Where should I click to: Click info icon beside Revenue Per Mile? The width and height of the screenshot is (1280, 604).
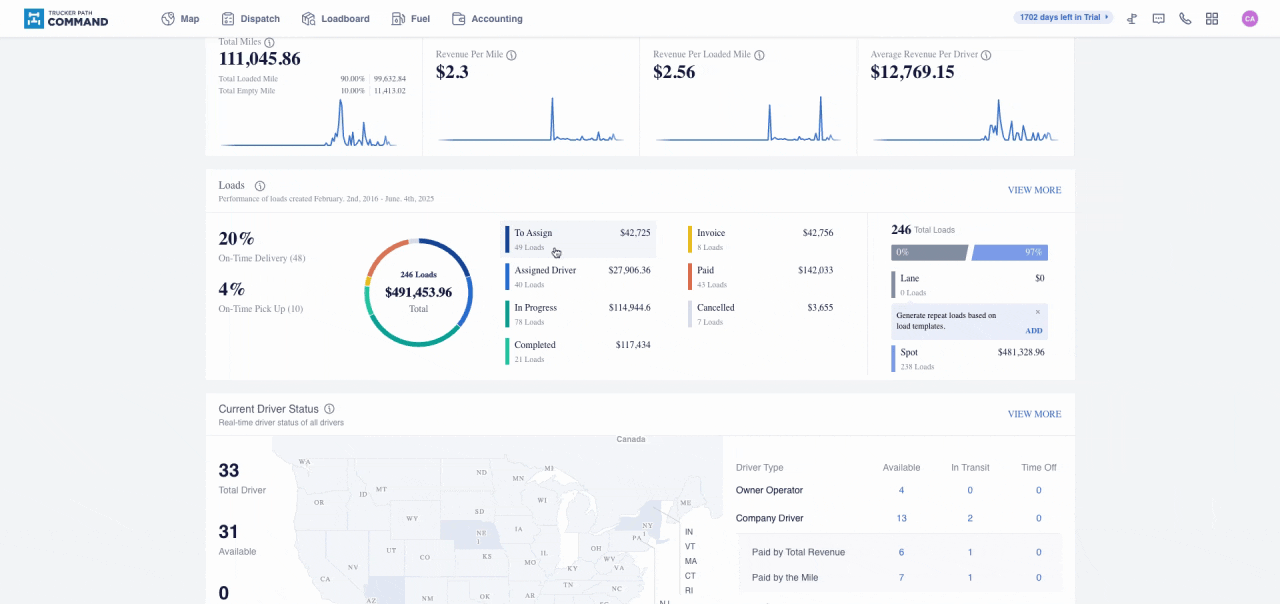pos(511,56)
